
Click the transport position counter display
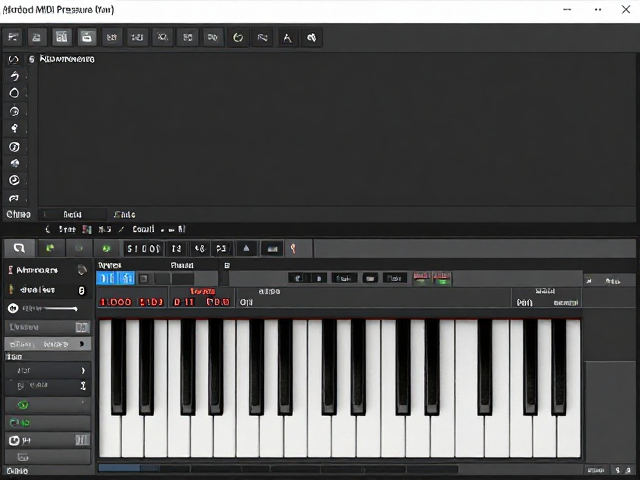pyautogui.click(x=143, y=249)
